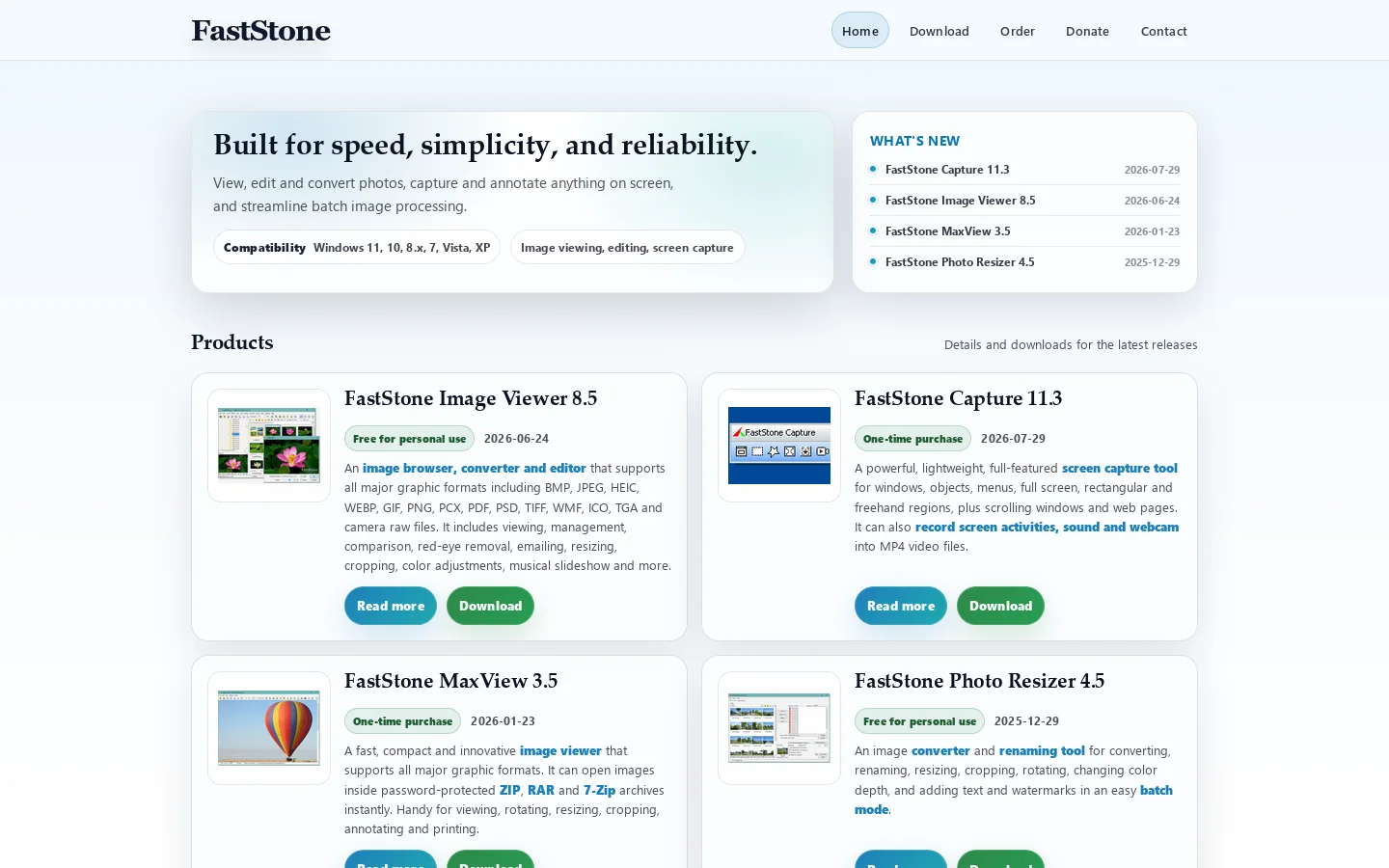Viewport: 1389px width, 868px height.
Task: Click the FastStone Capture toolbar thumbnail
Action: point(779,446)
